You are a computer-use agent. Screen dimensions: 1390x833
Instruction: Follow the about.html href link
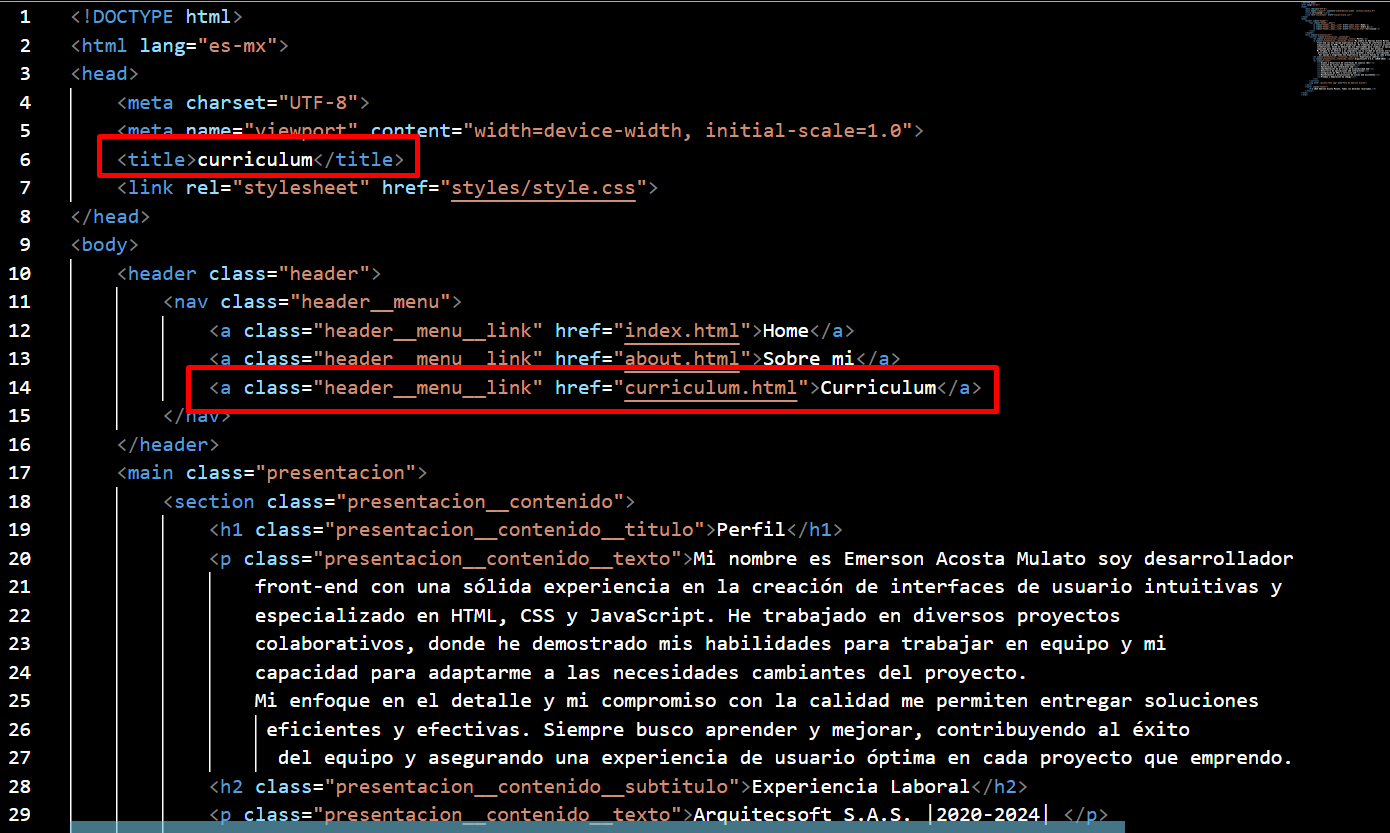pyautogui.click(x=682, y=358)
